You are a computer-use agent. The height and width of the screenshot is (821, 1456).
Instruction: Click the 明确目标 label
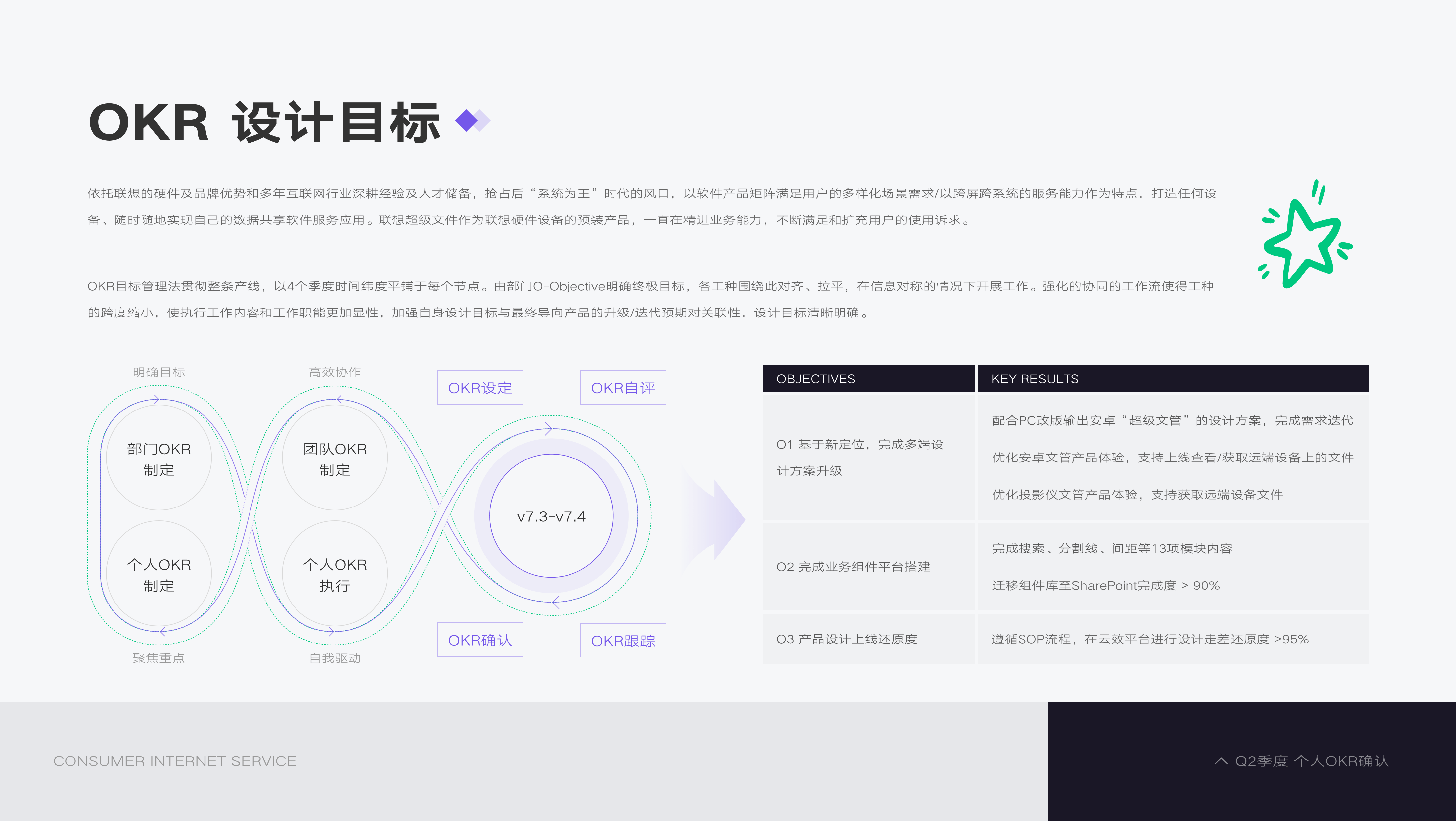(x=159, y=372)
